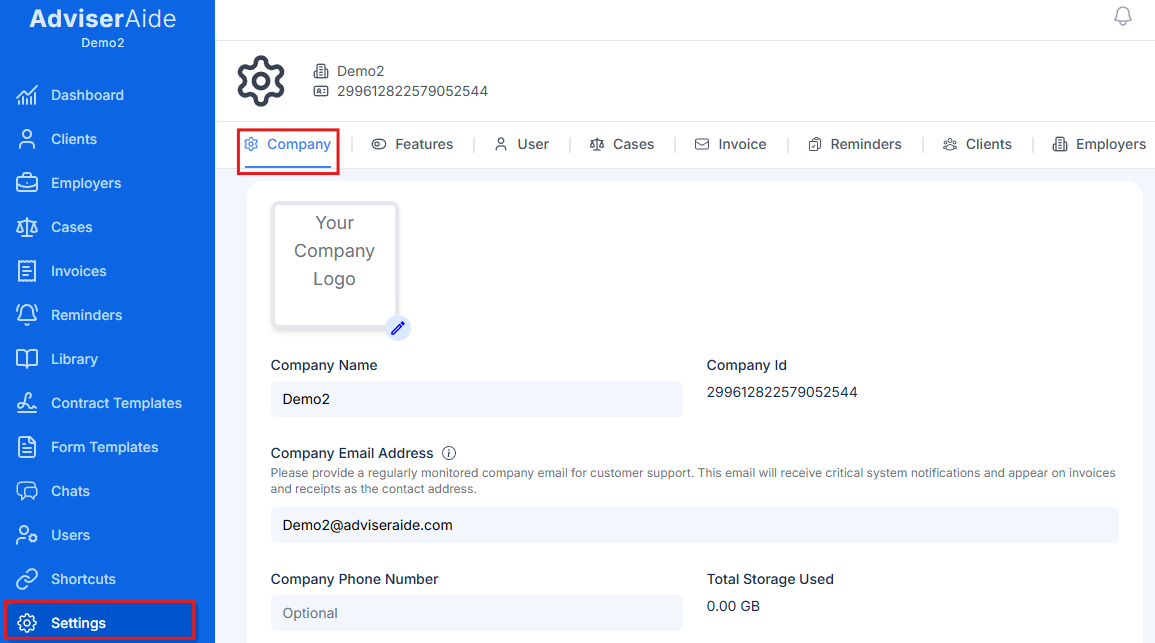This screenshot has height=643, width=1155.
Task: Click the large settings gear icon
Action: [x=260, y=81]
